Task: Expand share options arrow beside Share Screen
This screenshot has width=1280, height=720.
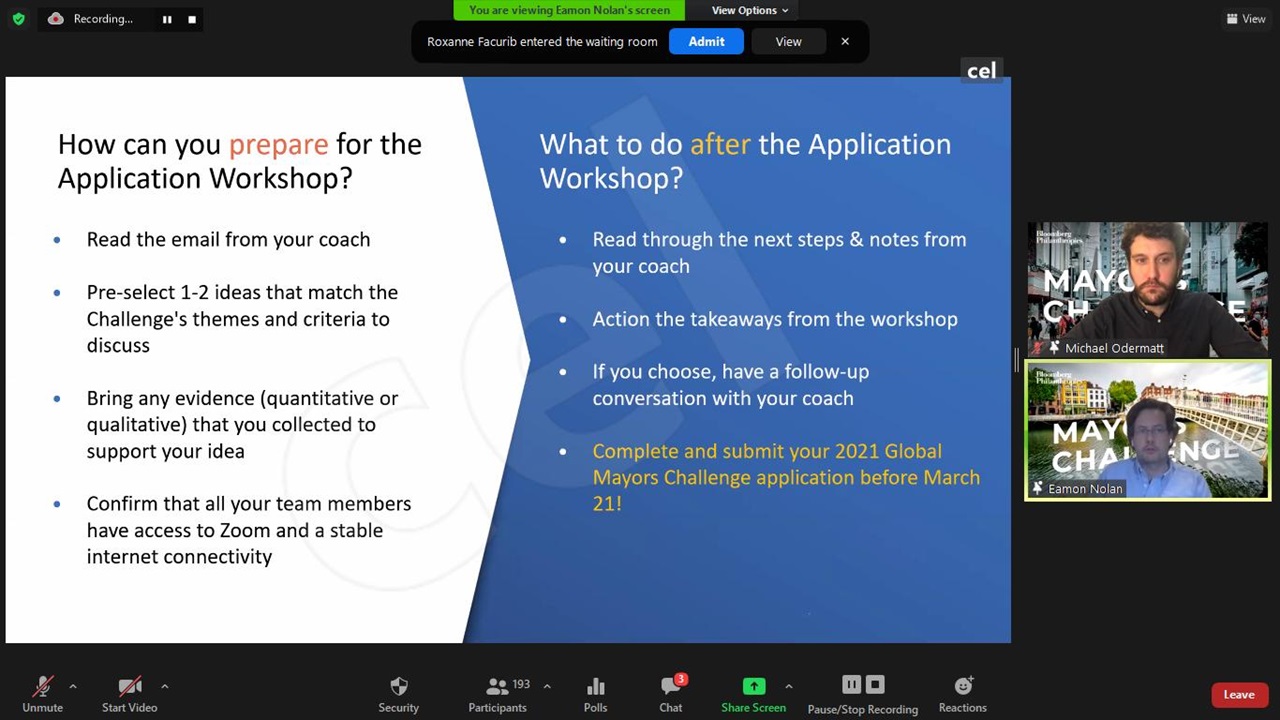Action: 789,686
